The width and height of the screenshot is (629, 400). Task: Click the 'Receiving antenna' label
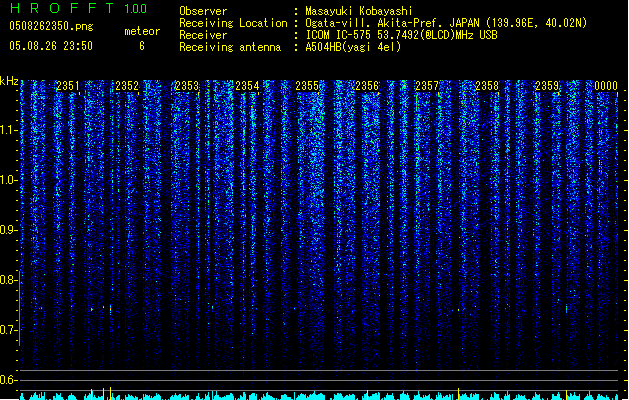230,47
